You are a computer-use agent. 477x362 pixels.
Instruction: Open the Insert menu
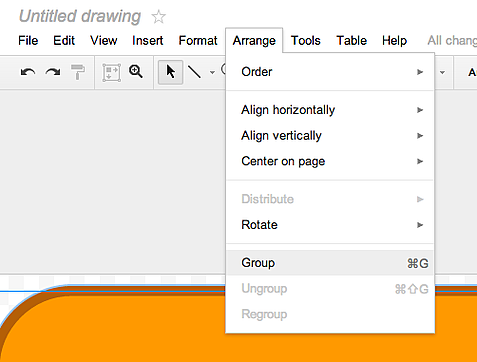point(148,41)
